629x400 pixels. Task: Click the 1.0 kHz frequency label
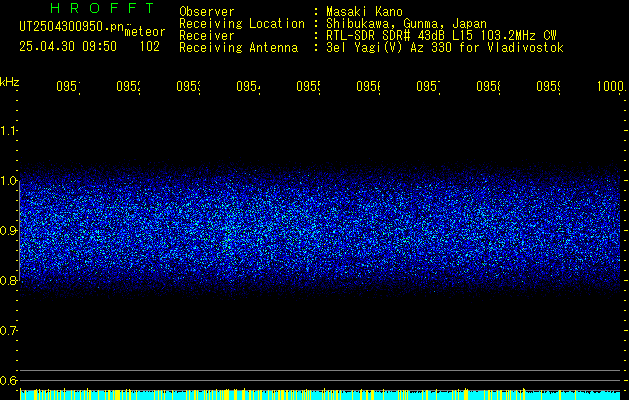tap(9, 181)
